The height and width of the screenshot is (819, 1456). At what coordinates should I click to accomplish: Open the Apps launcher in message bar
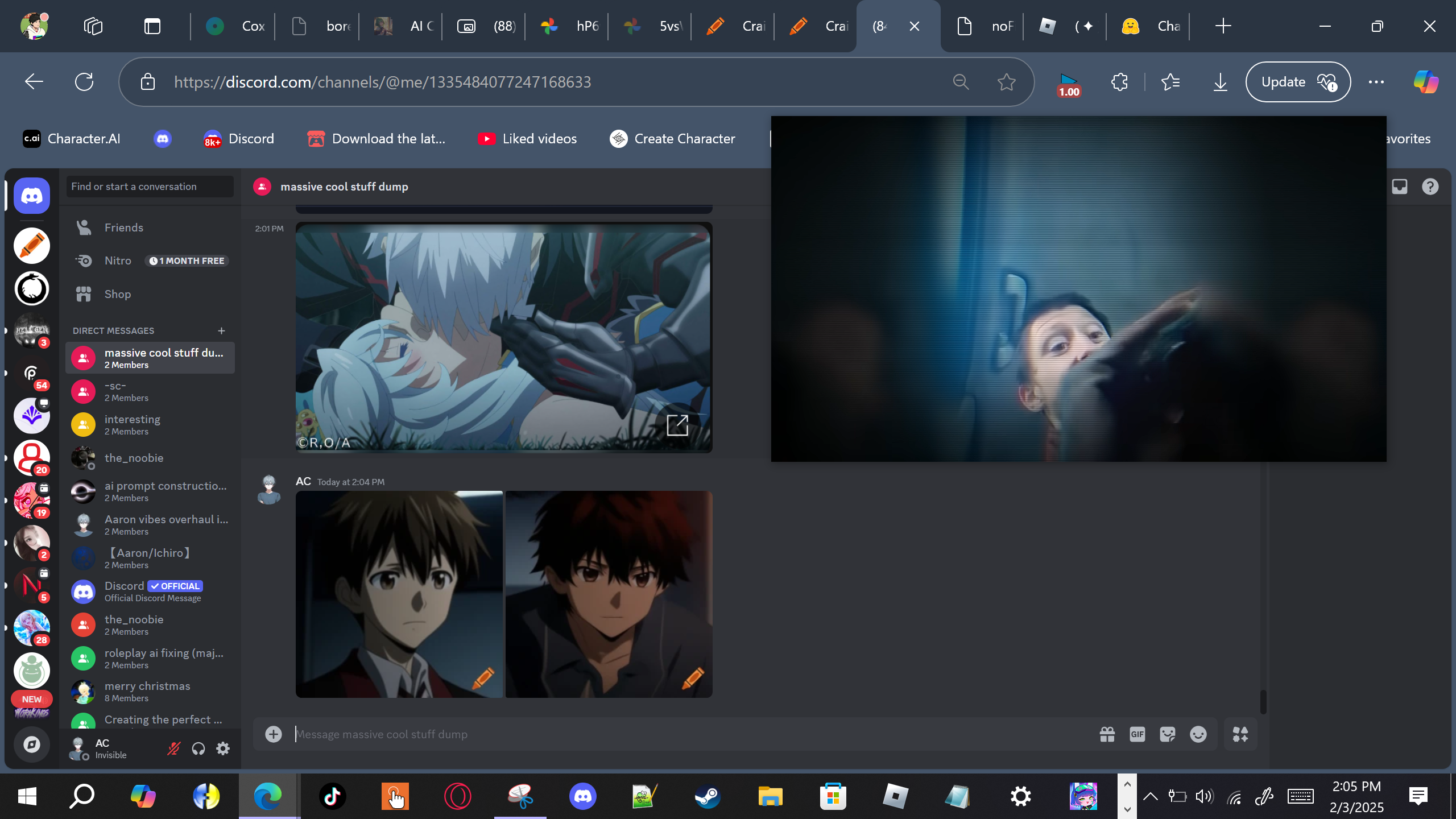click(x=1240, y=734)
